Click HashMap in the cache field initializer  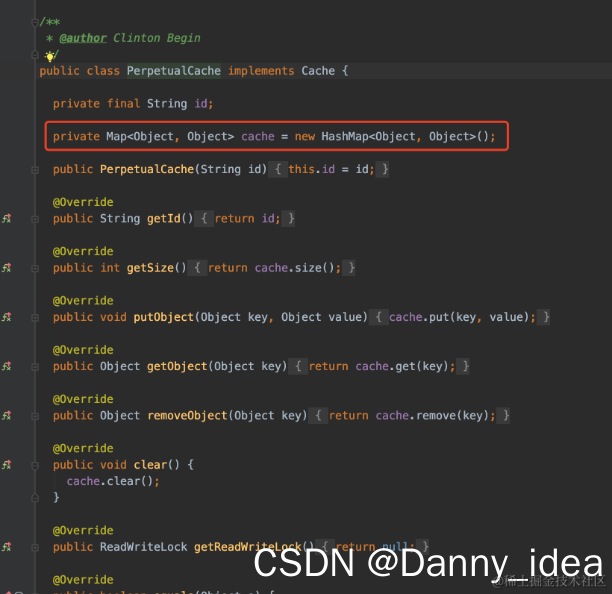point(345,137)
